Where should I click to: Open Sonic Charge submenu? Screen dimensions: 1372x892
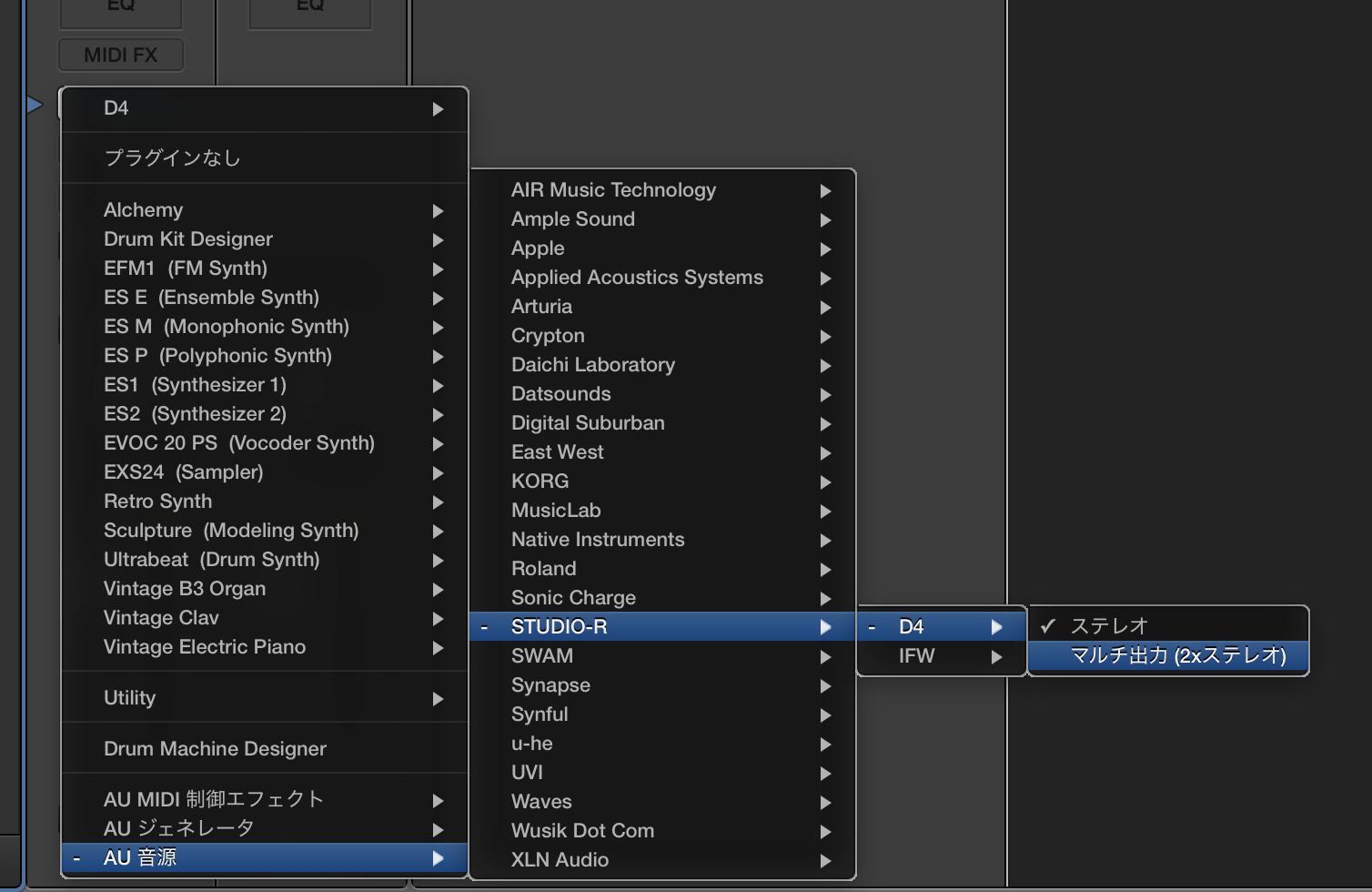pyautogui.click(x=663, y=598)
